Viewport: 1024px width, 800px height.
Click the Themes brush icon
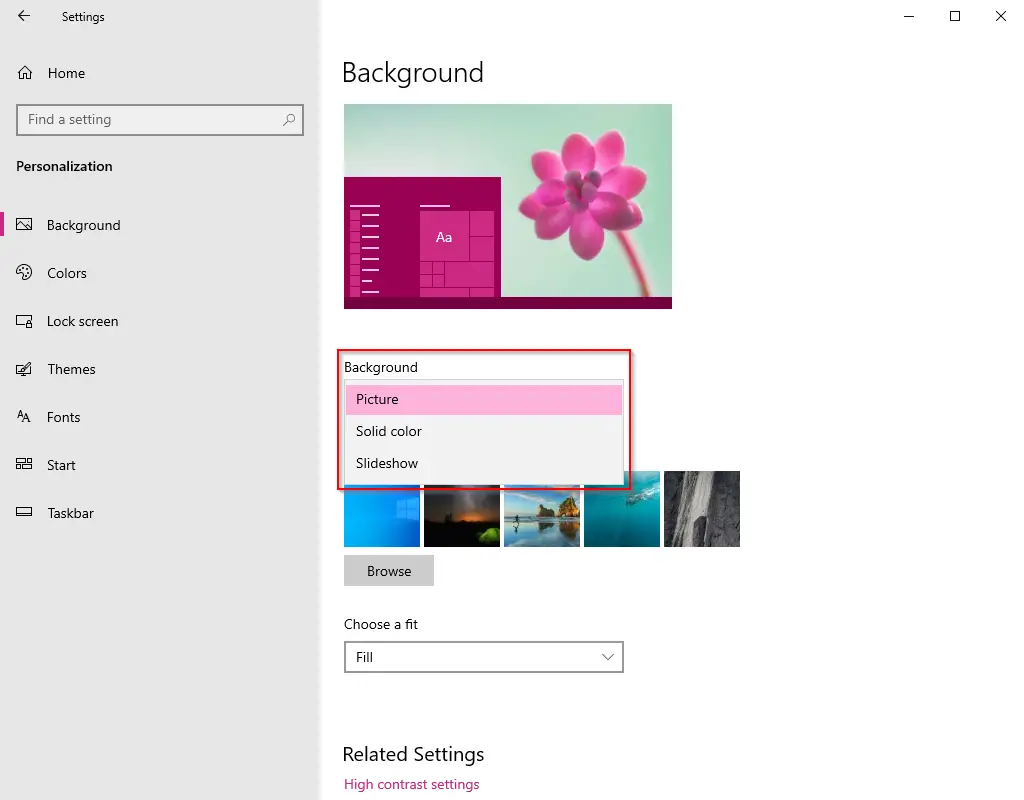[24, 369]
